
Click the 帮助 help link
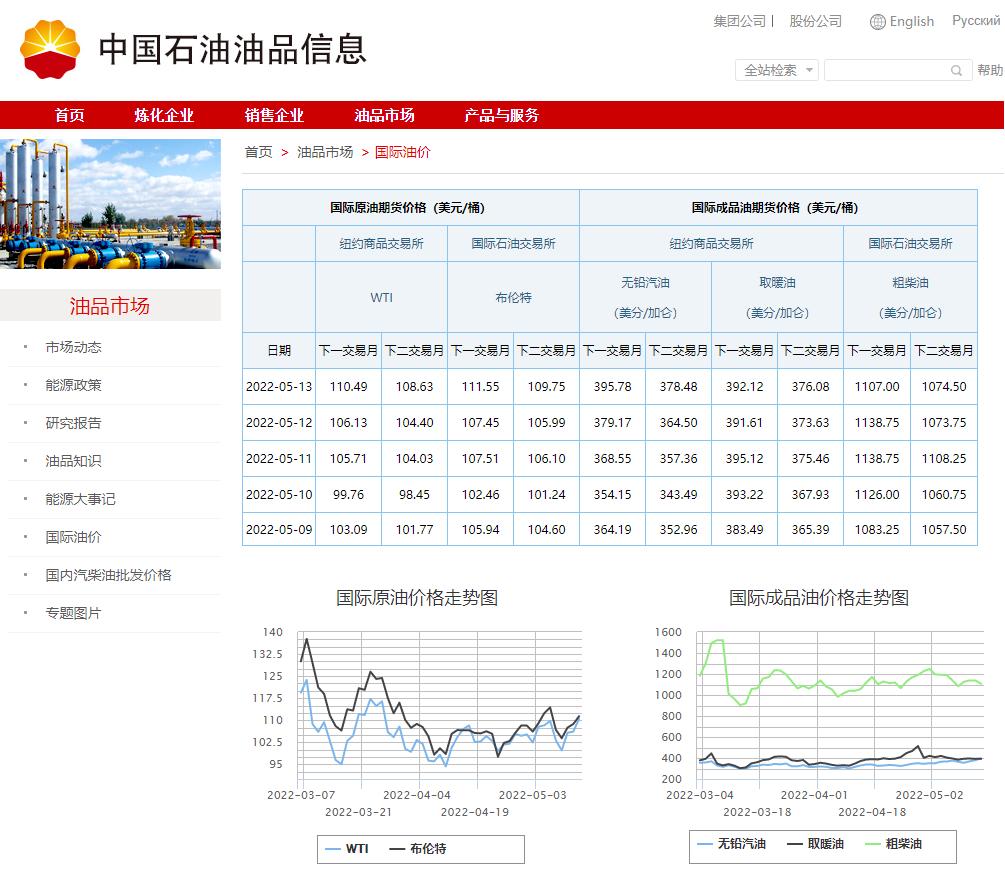pyautogui.click(x=990, y=71)
